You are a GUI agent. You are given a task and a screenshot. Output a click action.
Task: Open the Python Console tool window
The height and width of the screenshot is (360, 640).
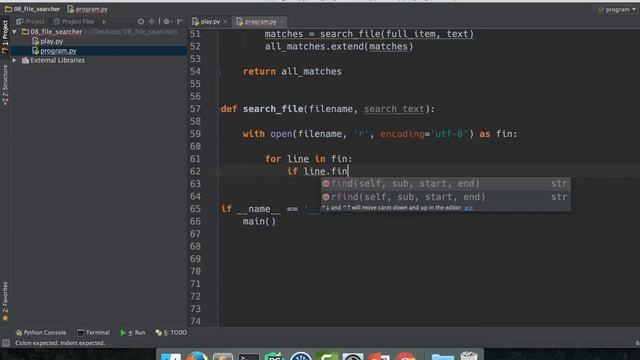(x=41, y=333)
